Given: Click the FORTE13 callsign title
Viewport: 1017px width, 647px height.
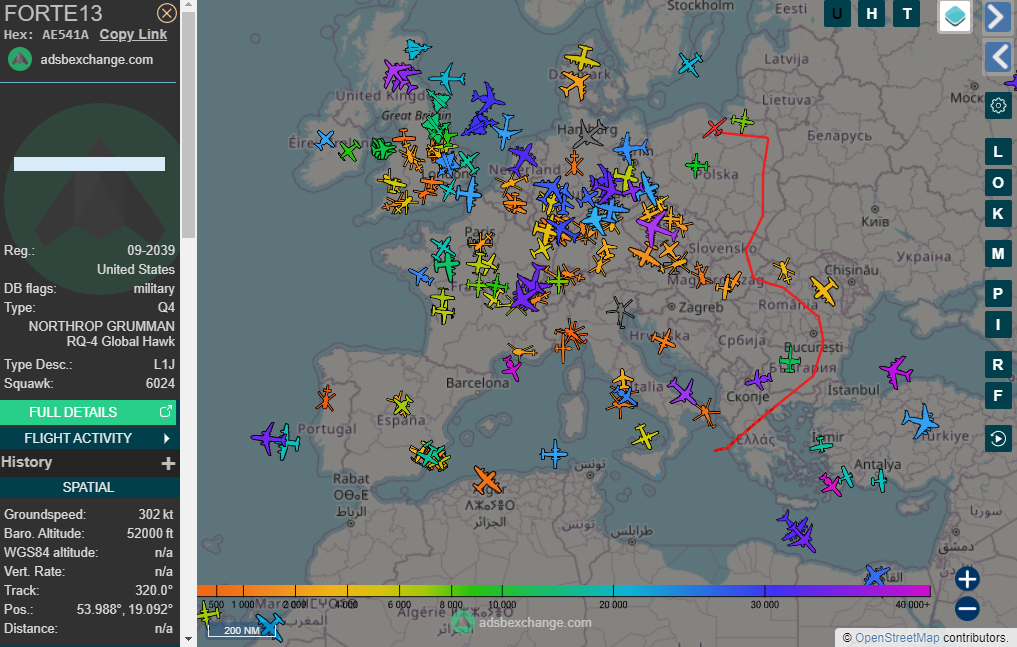Looking at the screenshot, I should coord(53,13).
